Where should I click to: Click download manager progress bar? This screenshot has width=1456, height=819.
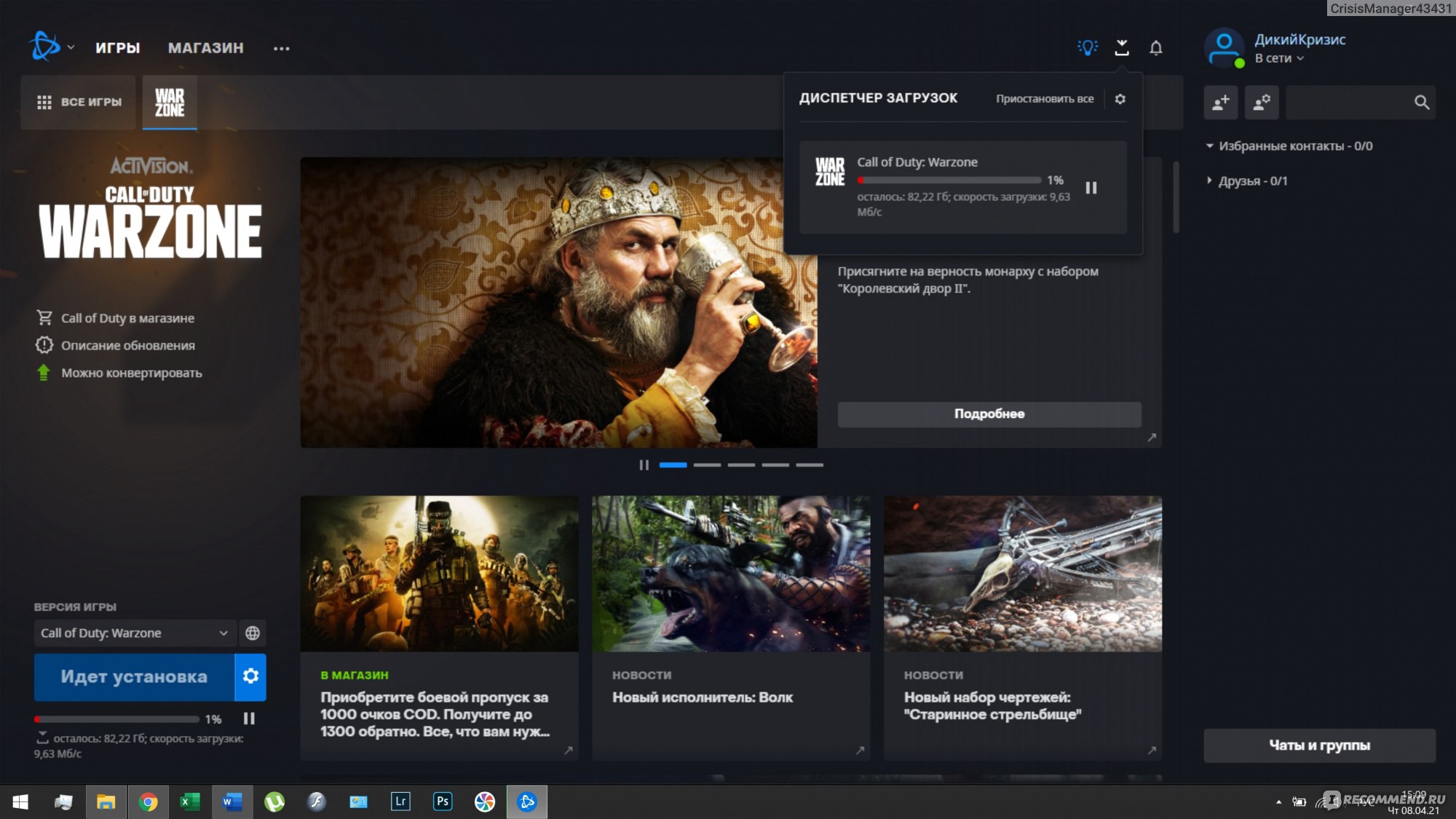click(949, 180)
